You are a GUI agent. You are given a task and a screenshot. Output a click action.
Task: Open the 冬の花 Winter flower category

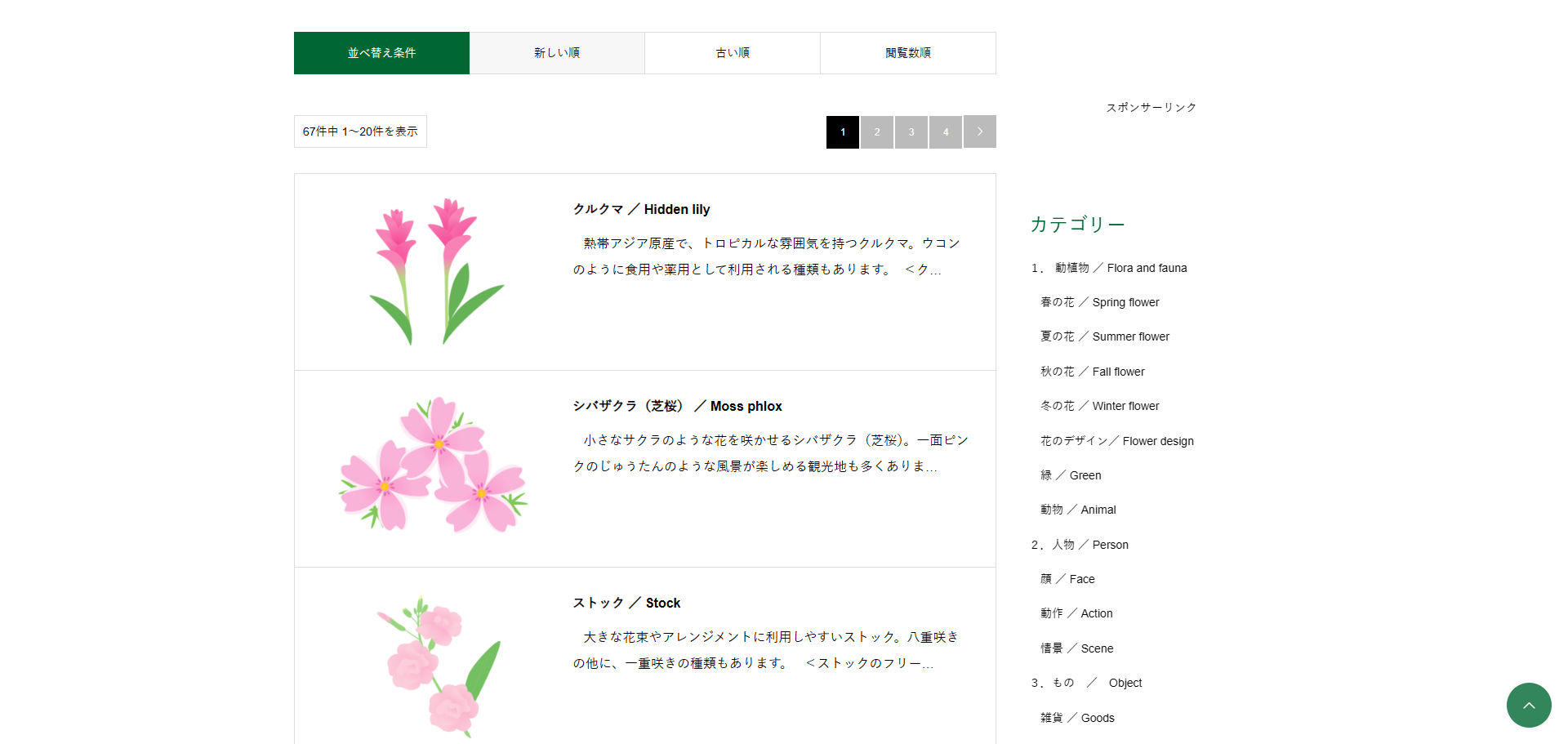pyautogui.click(x=1099, y=406)
